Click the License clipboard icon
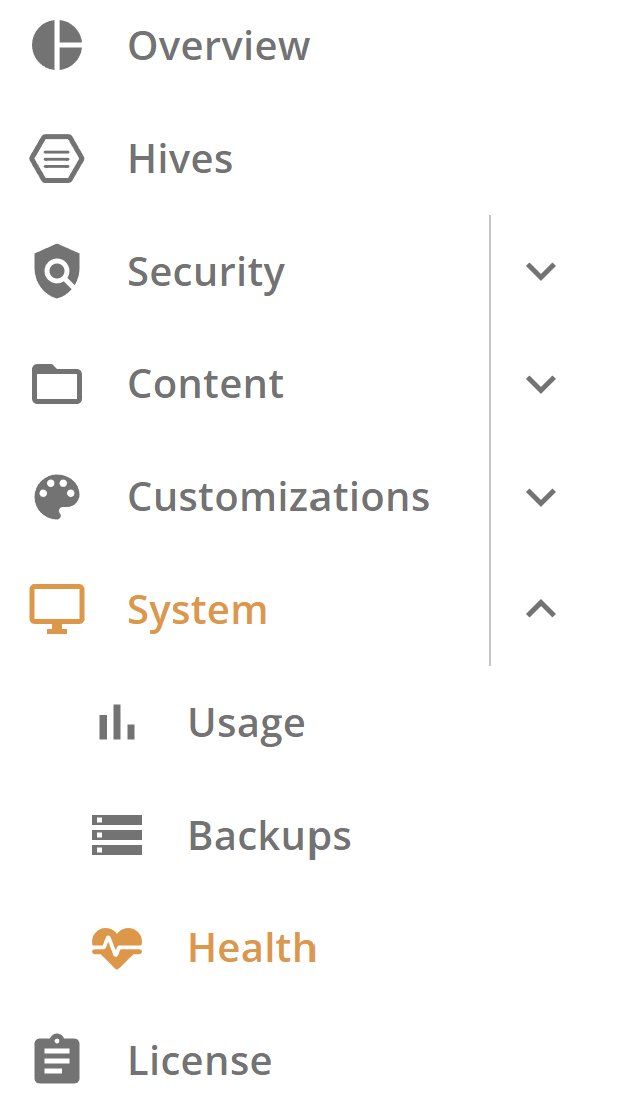 tap(57, 1060)
